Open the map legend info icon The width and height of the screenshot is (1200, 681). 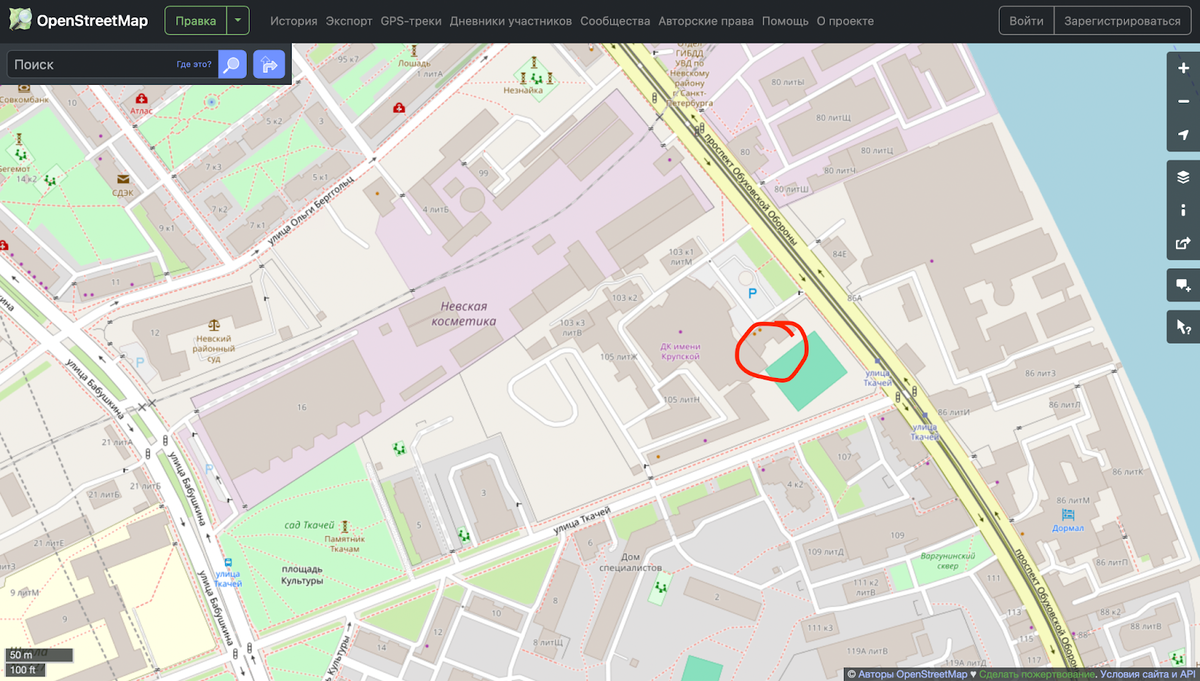pos(1184,210)
